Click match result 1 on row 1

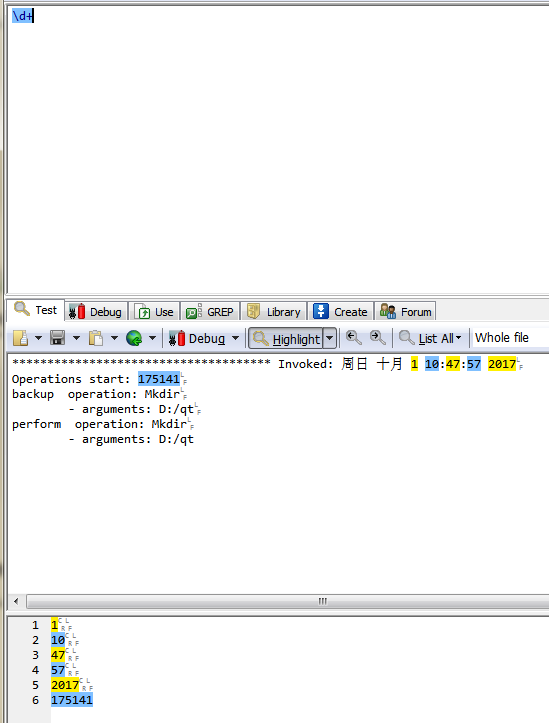click(54, 625)
